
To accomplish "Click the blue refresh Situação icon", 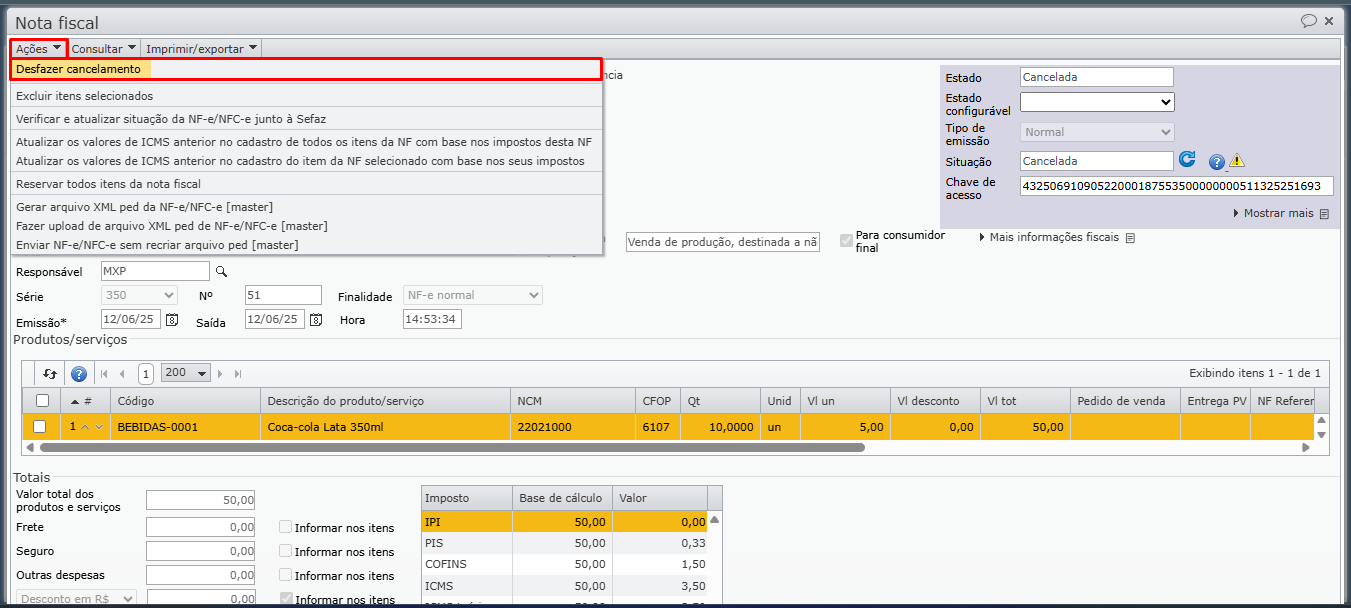I will (1187, 159).
